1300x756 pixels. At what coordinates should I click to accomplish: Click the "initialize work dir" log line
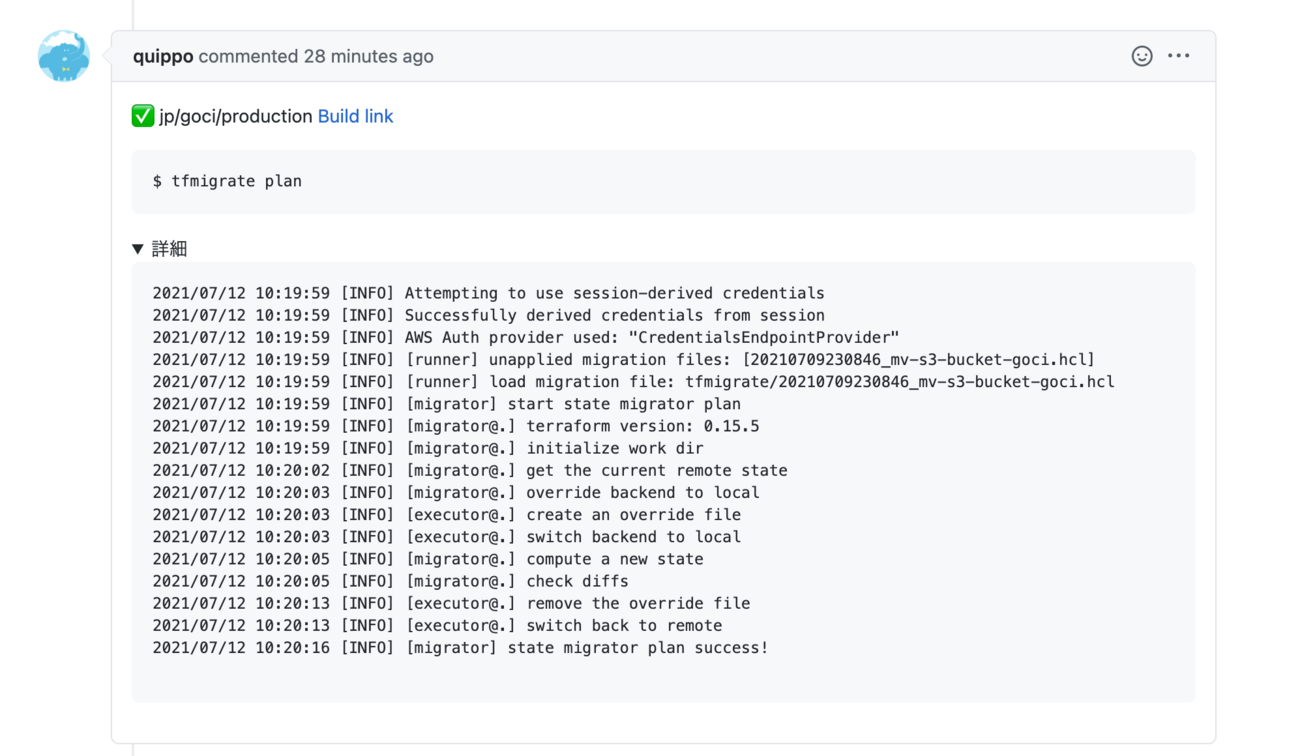tap(428, 448)
